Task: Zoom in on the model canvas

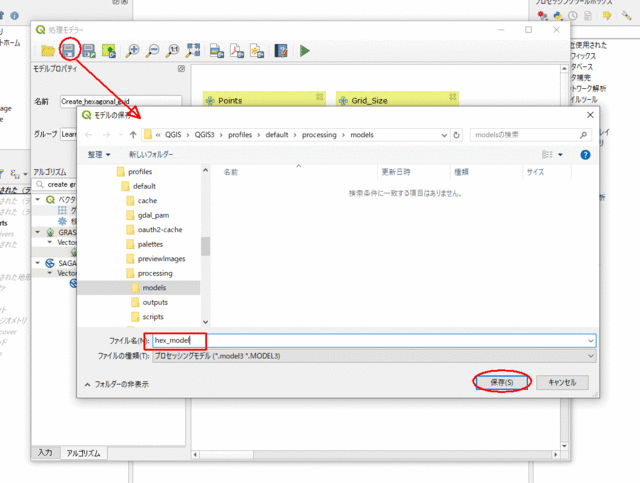Action: click(x=132, y=51)
